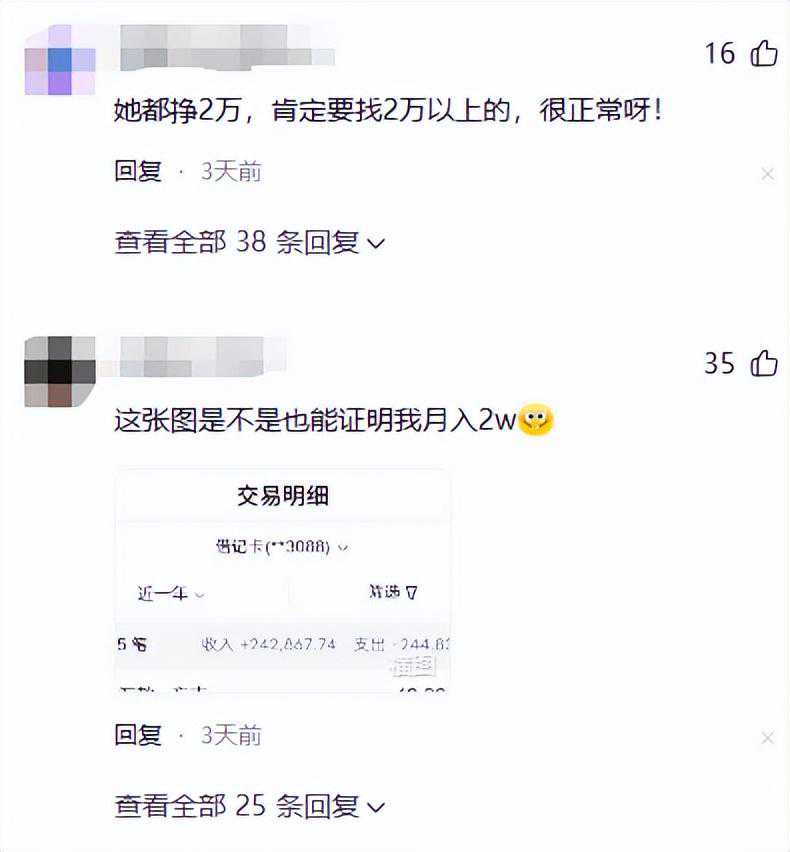Click the second commenter's blurred username

(x=202, y=356)
